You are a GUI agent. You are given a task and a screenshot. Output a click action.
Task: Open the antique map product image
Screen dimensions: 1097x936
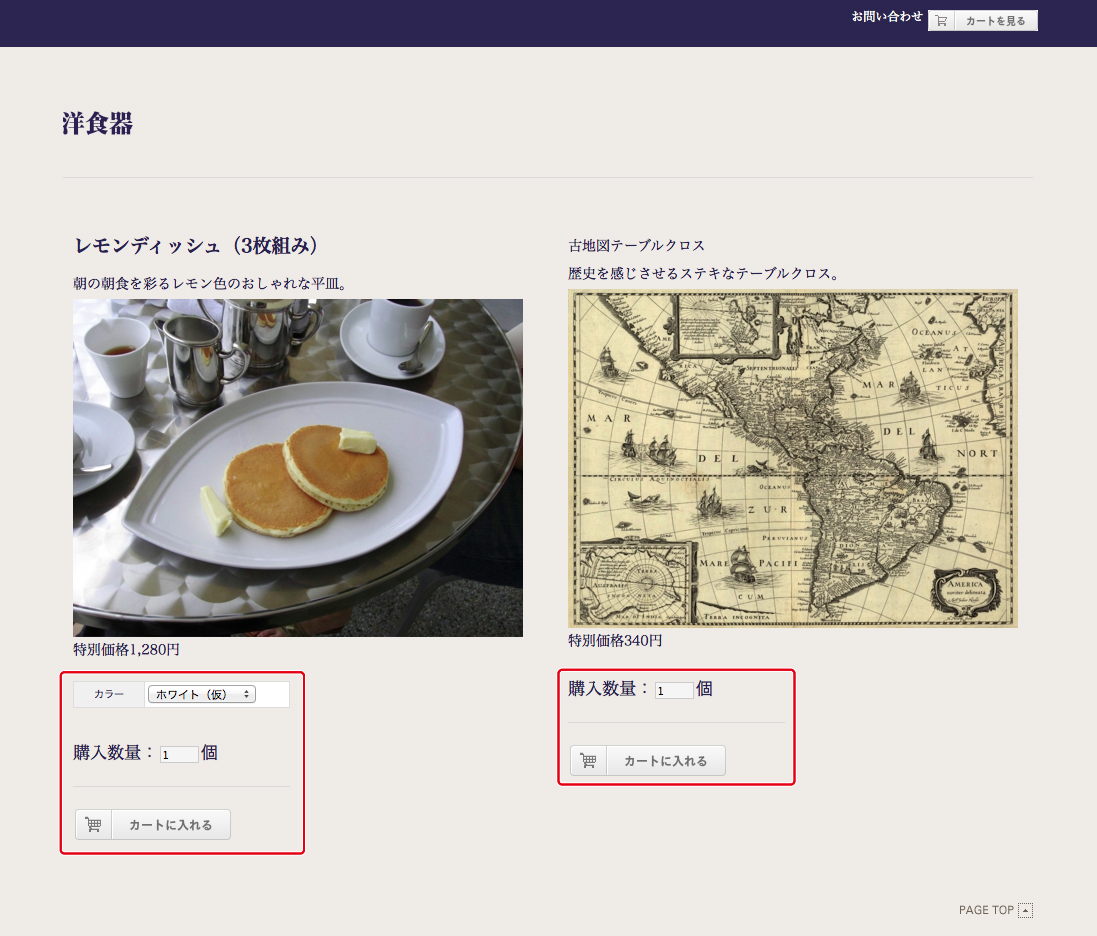pyautogui.click(x=793, y=458)
